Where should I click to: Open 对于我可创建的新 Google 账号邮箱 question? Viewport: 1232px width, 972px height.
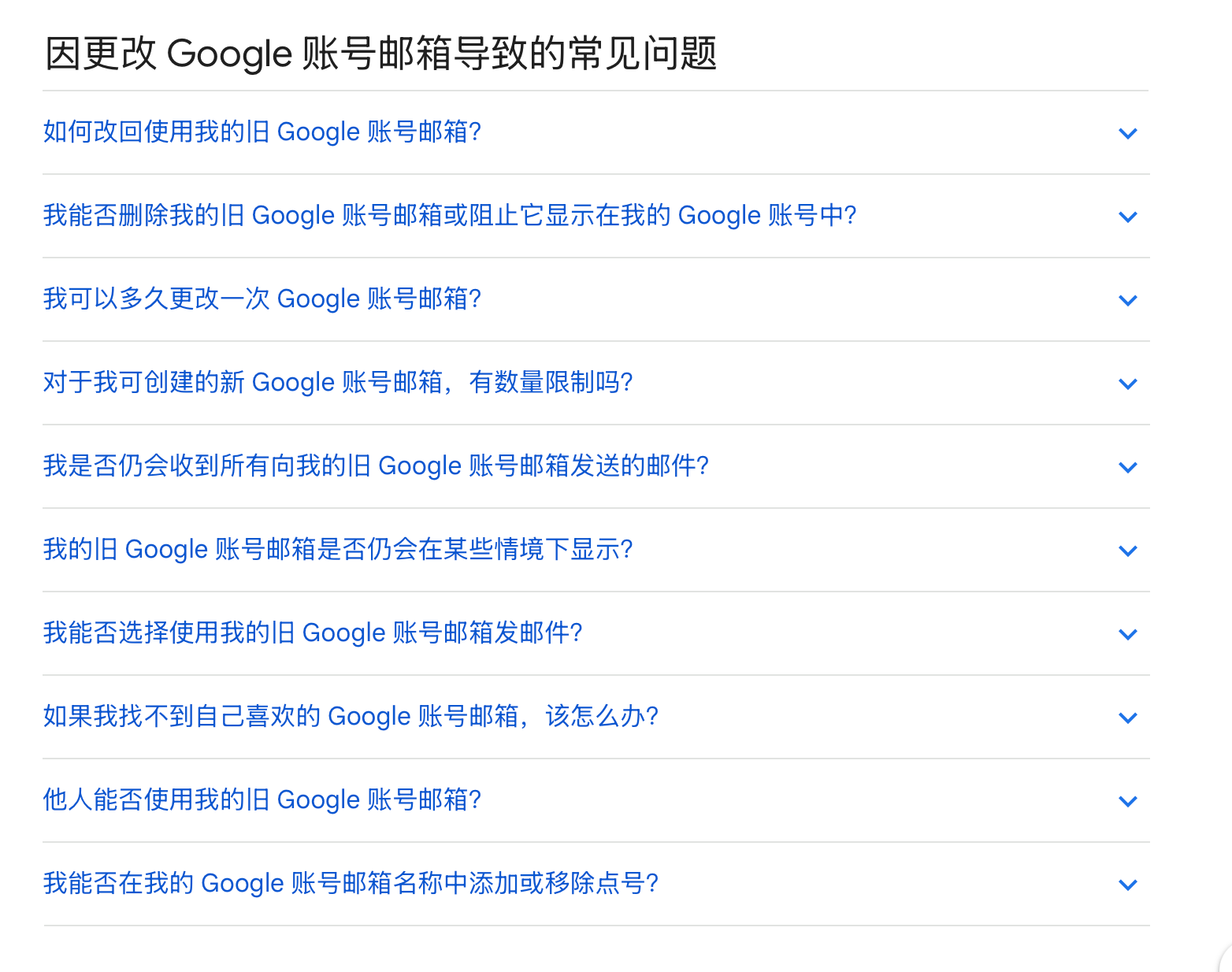[x=337, y=383]
